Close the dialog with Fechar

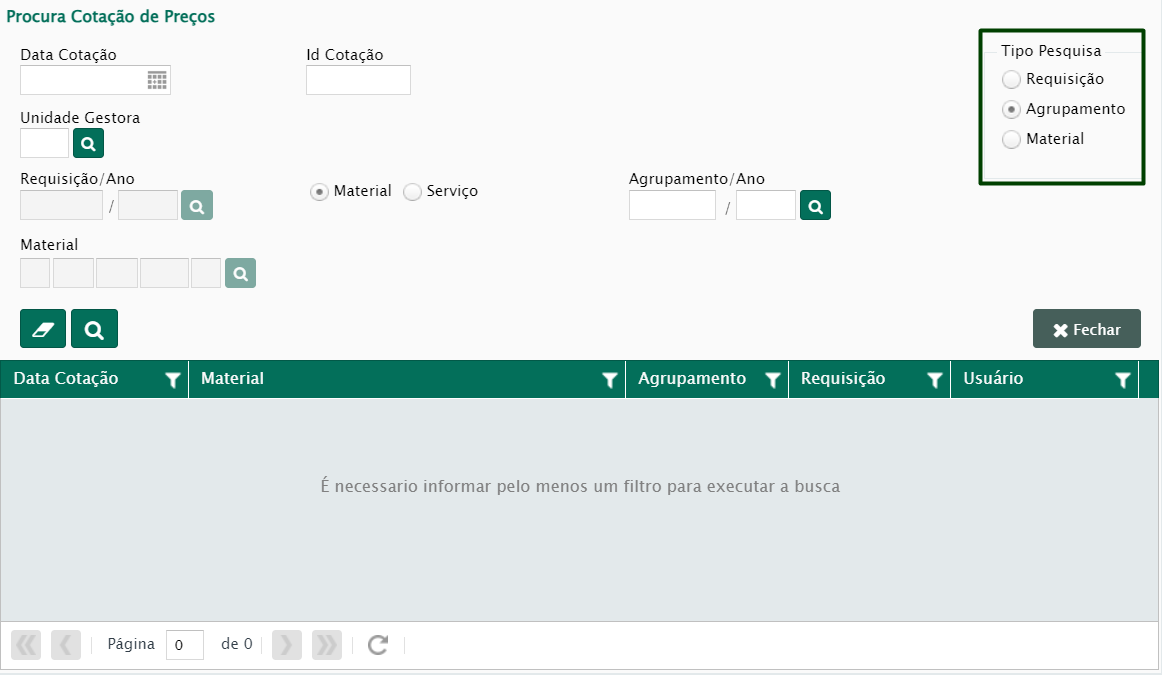click(x=1086, y=329)
